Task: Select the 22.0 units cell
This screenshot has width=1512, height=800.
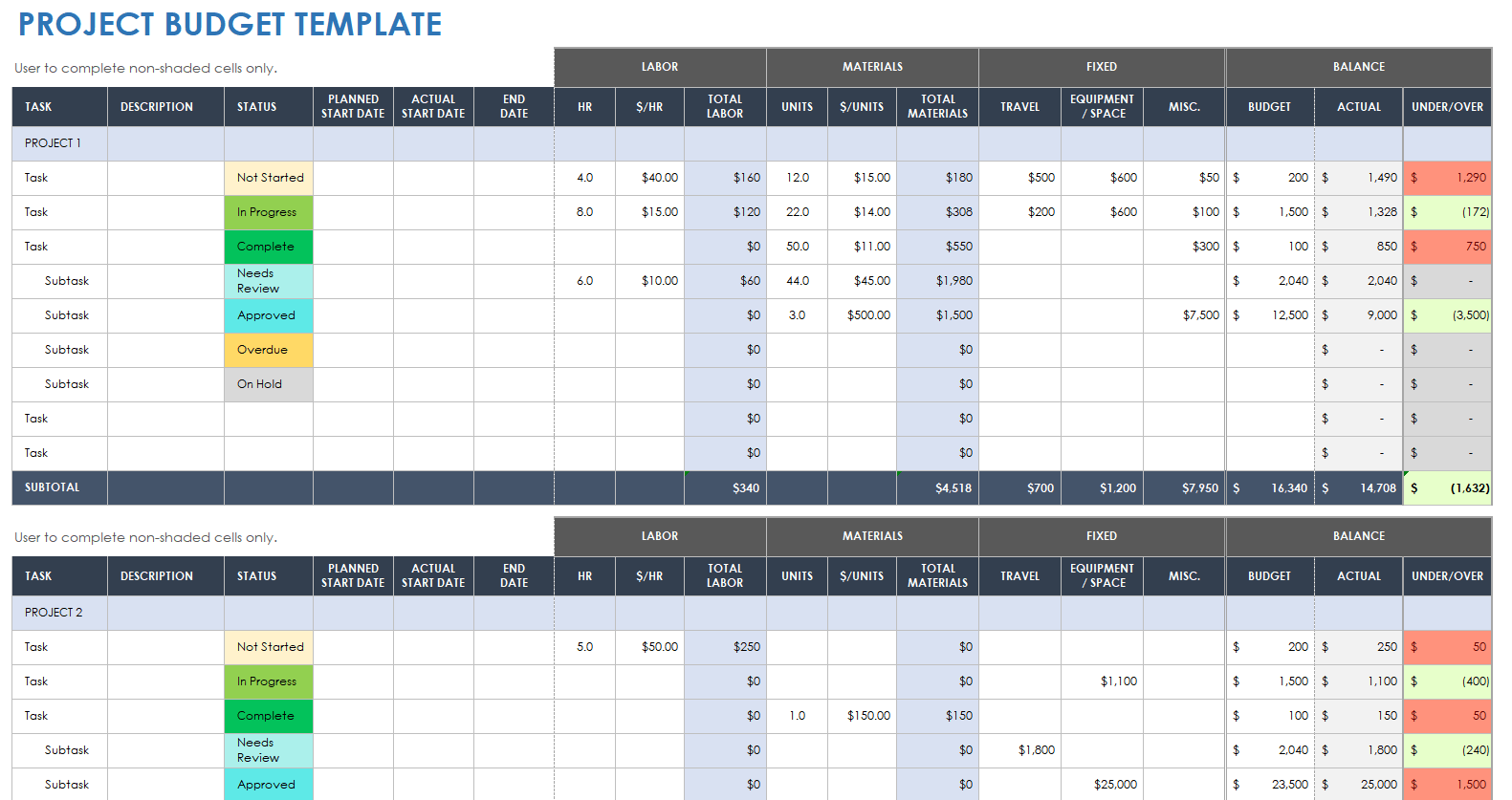Action: click(797, 212)
